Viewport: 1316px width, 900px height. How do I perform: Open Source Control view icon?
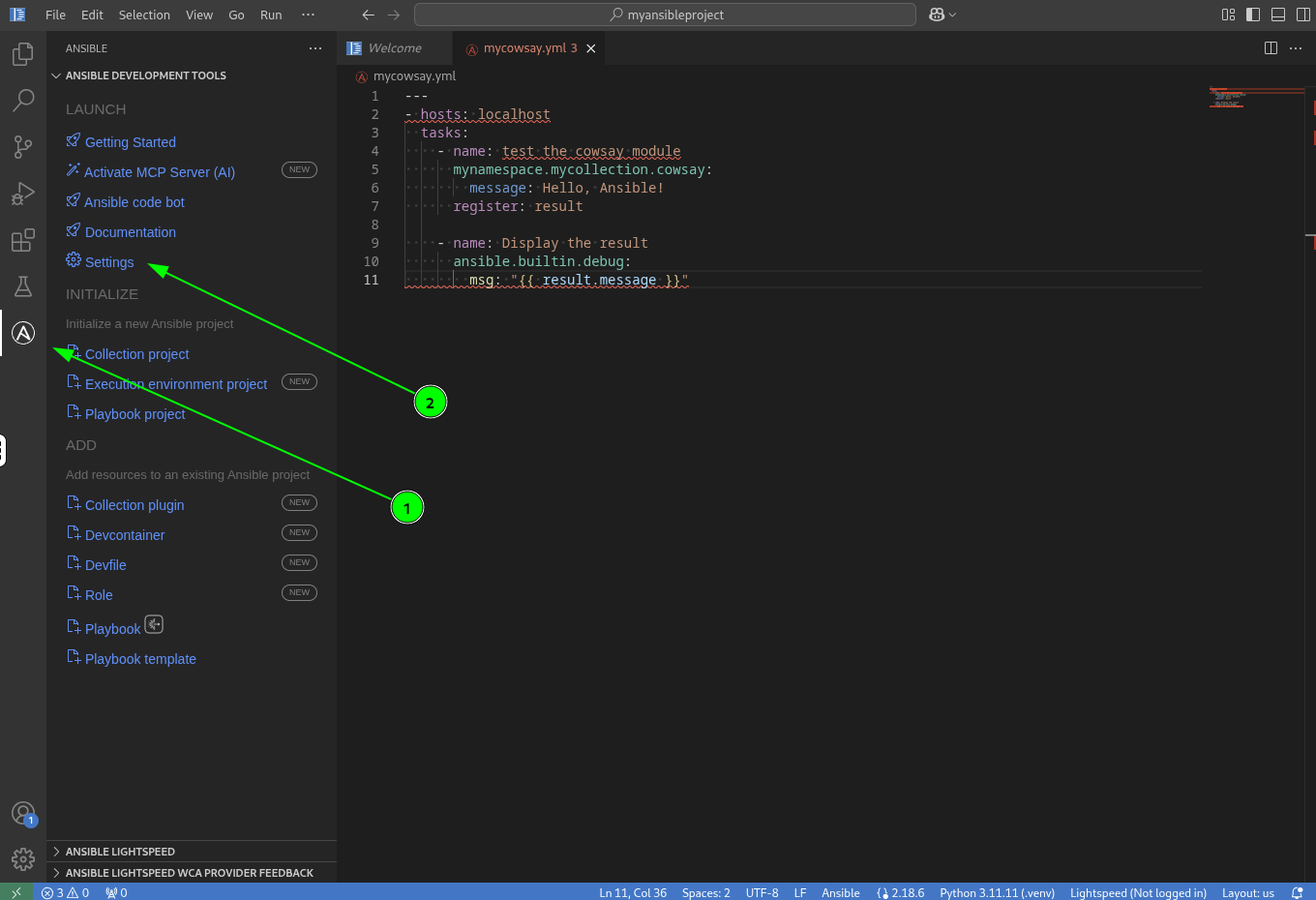23,147
